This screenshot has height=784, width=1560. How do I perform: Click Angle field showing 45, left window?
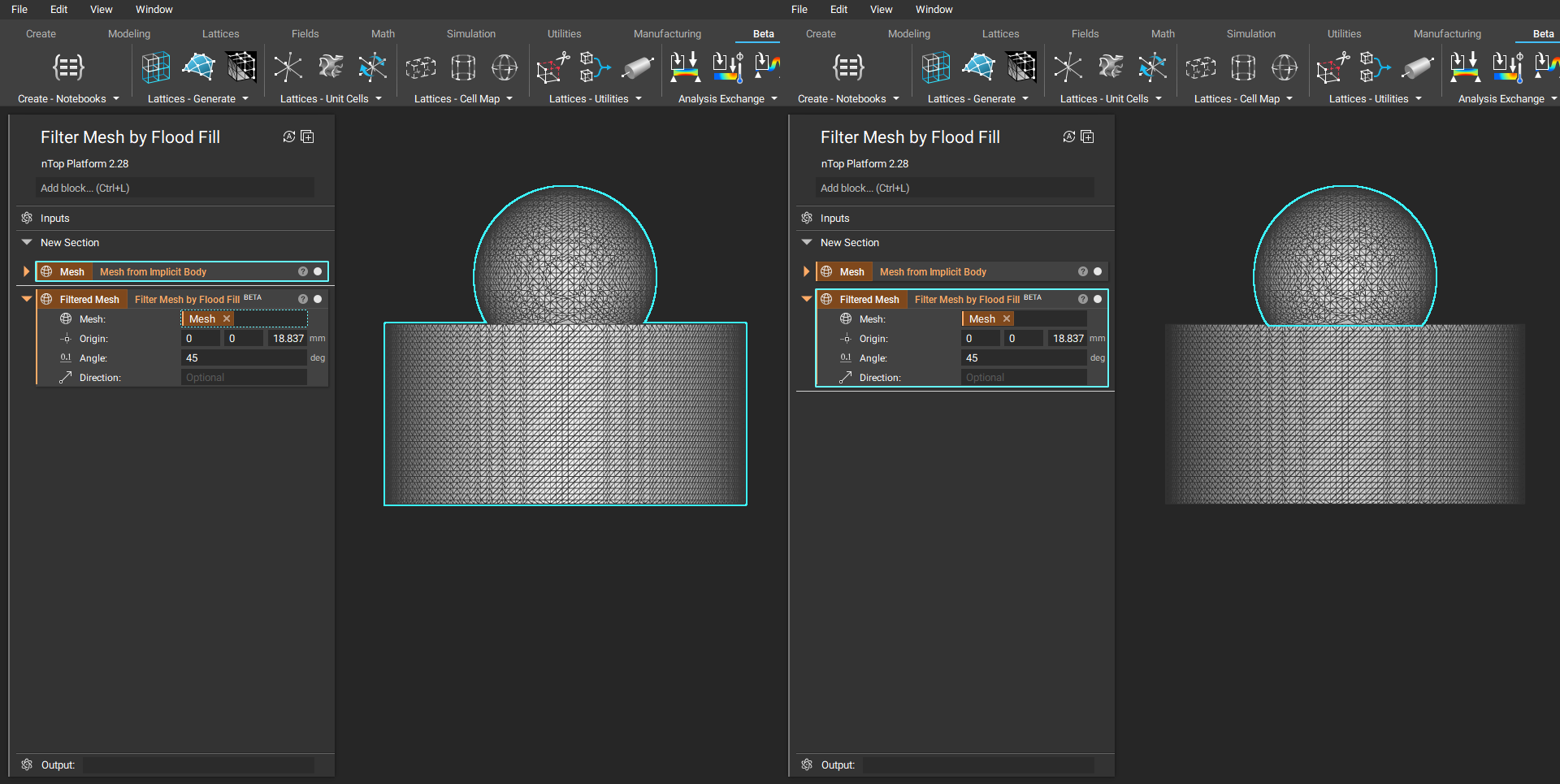[x=244, y=358]
